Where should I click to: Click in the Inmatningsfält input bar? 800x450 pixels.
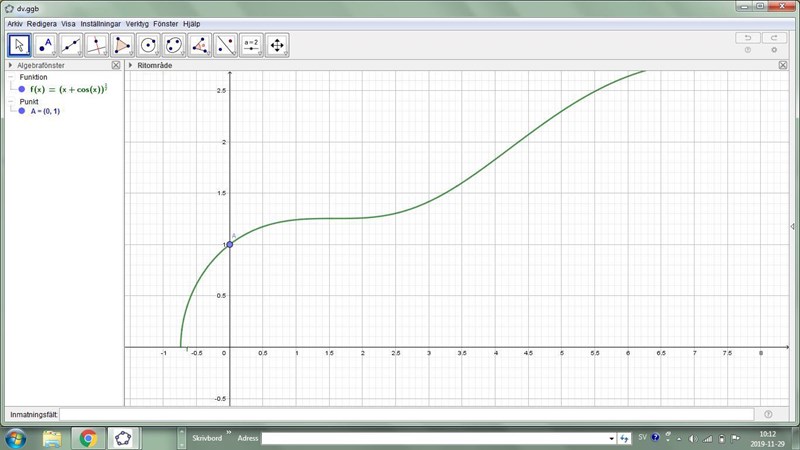(x=405, y=414)
